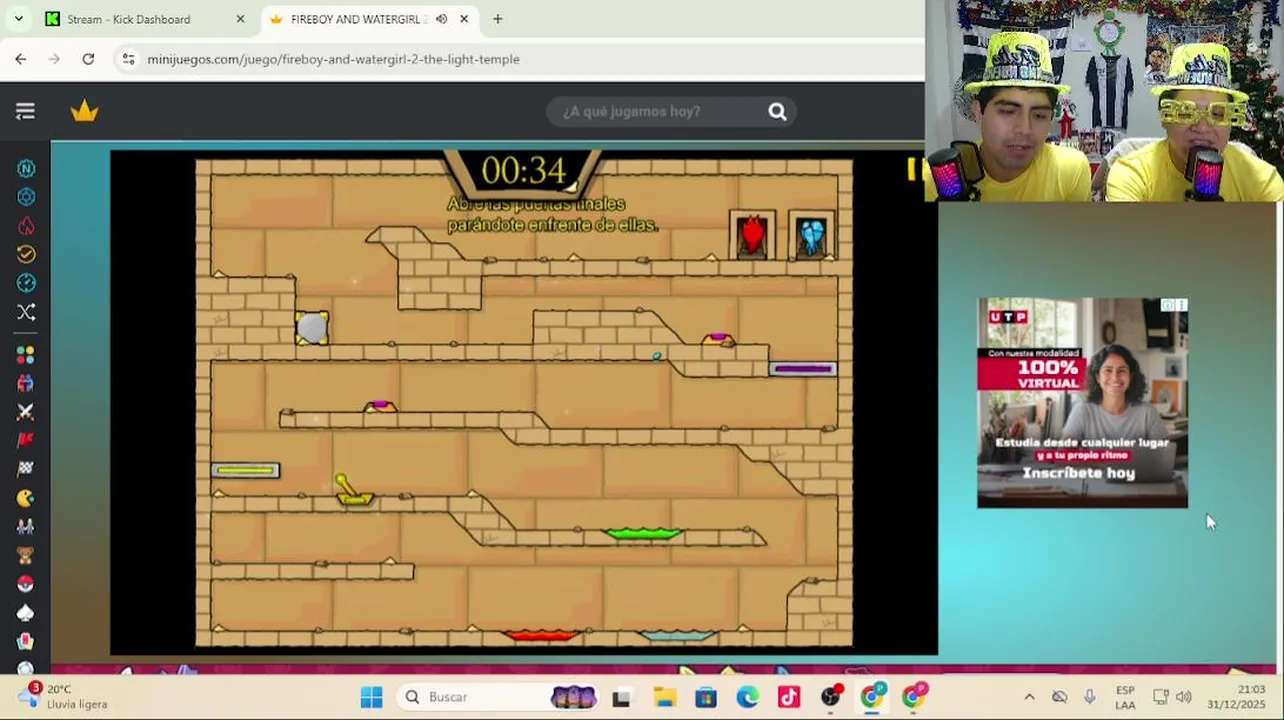Switch to 'FIREBOY AND WATERGIRL' tab
The width and height of the screenshot is (1284, 720).
pyautogui.click(x=358, y=19)
